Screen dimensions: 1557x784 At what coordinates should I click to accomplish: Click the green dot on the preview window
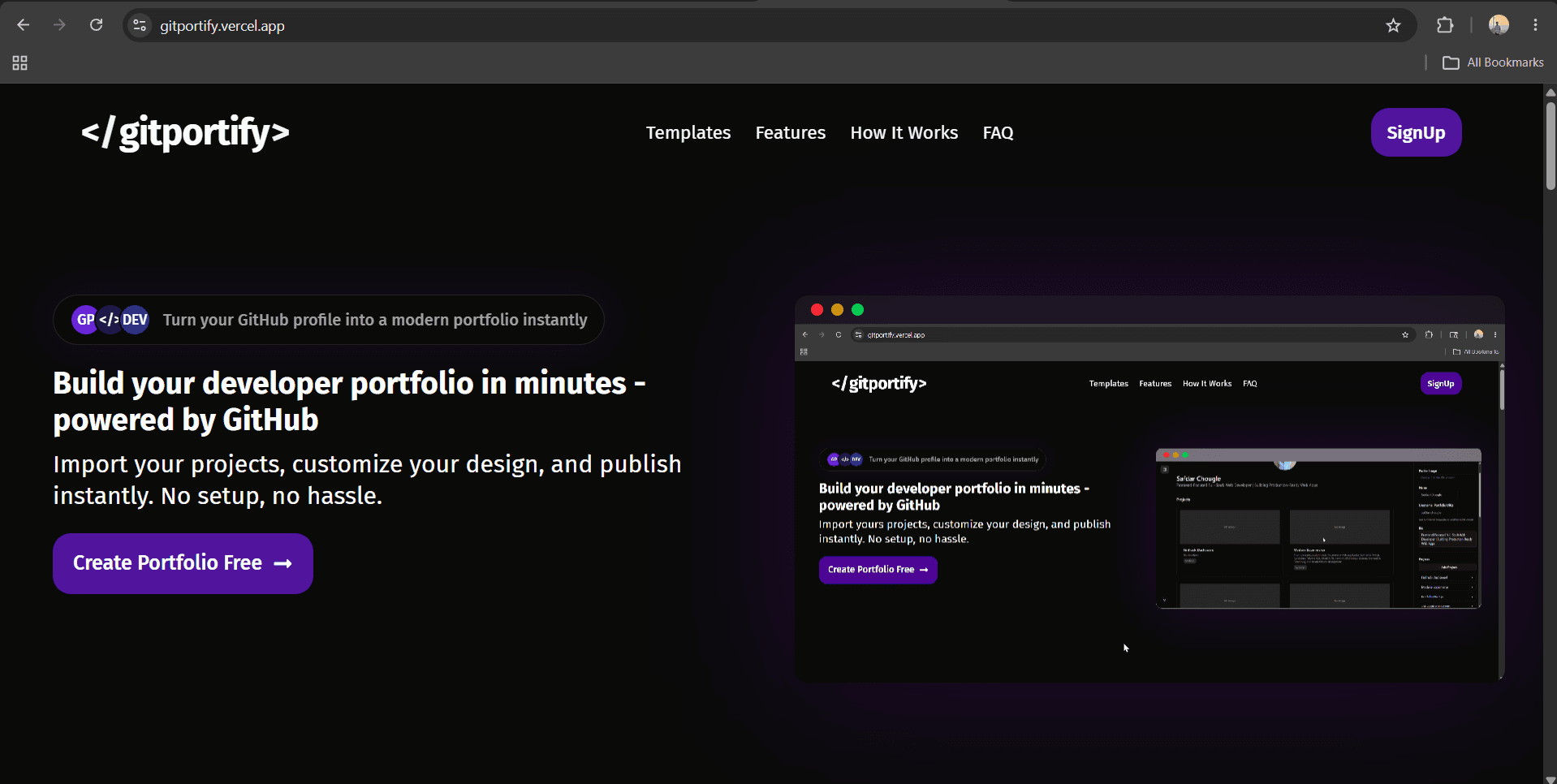tap(857, 309)
